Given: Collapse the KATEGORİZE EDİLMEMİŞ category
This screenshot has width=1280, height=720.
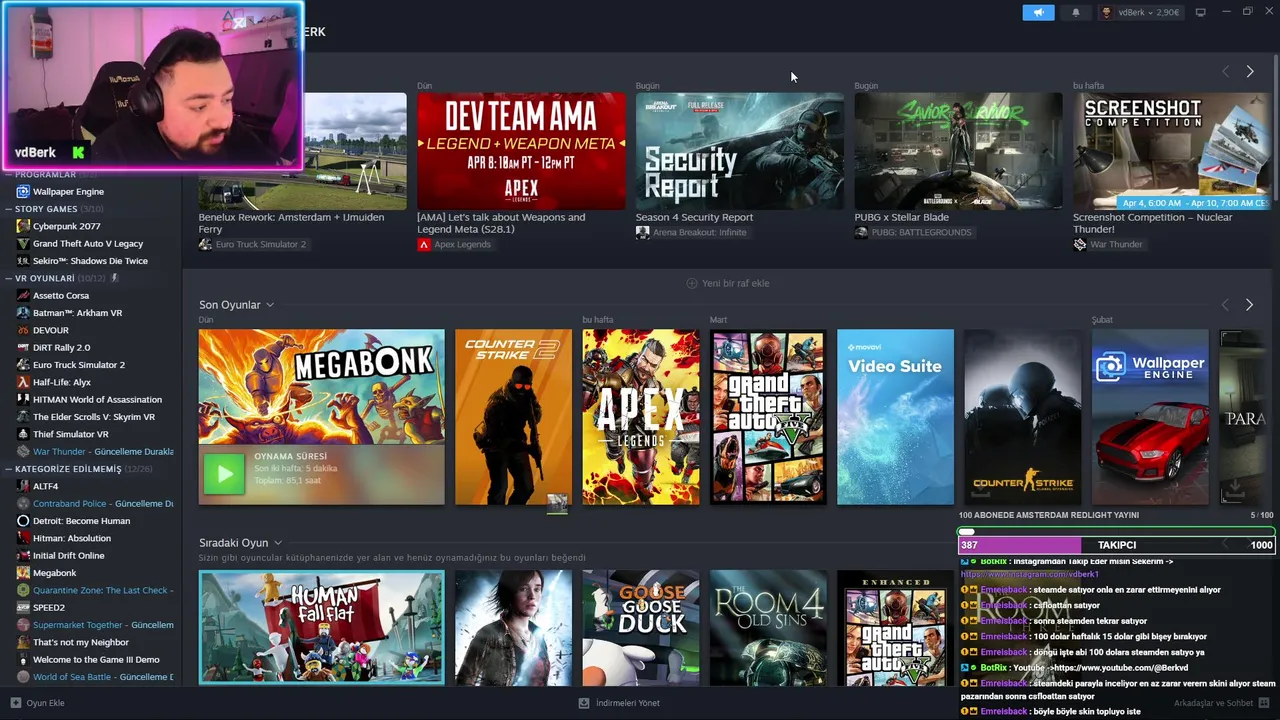Looking at the screenshot, I should point(8,468).
